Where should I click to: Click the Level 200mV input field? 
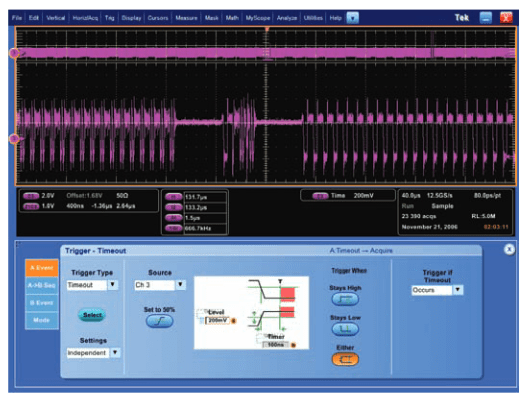(x=218, y=321)
